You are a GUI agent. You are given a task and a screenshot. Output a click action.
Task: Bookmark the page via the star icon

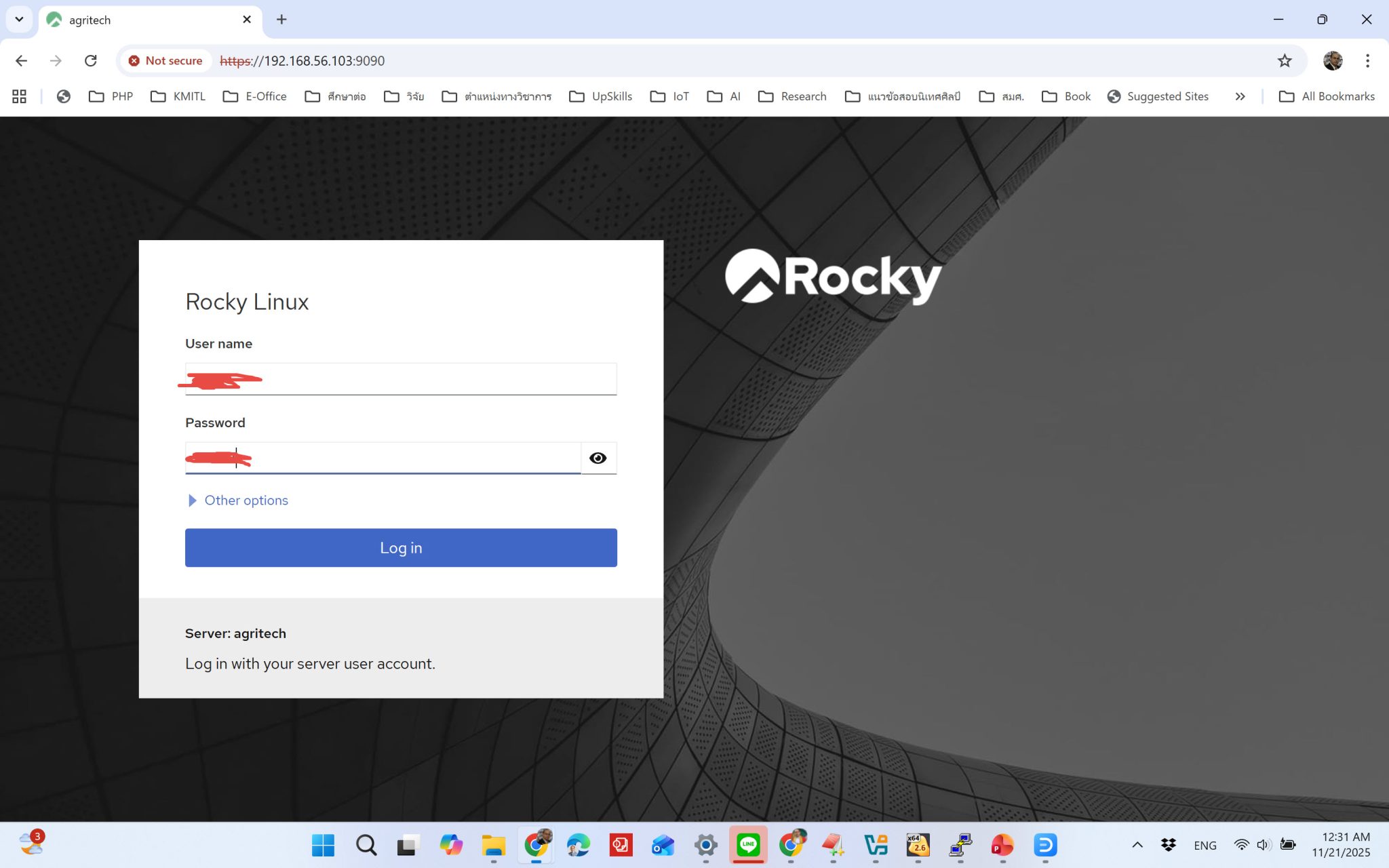point(1284,60)
